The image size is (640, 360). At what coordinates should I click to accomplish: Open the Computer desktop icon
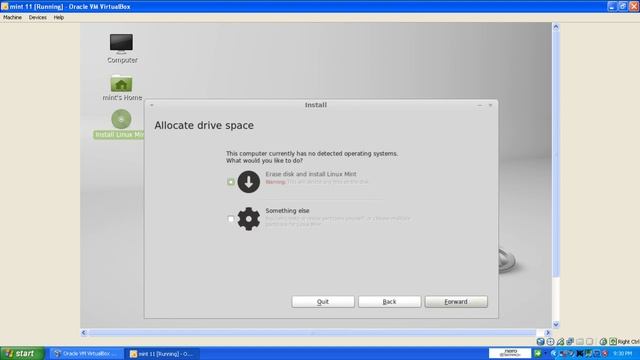point(122,48)
